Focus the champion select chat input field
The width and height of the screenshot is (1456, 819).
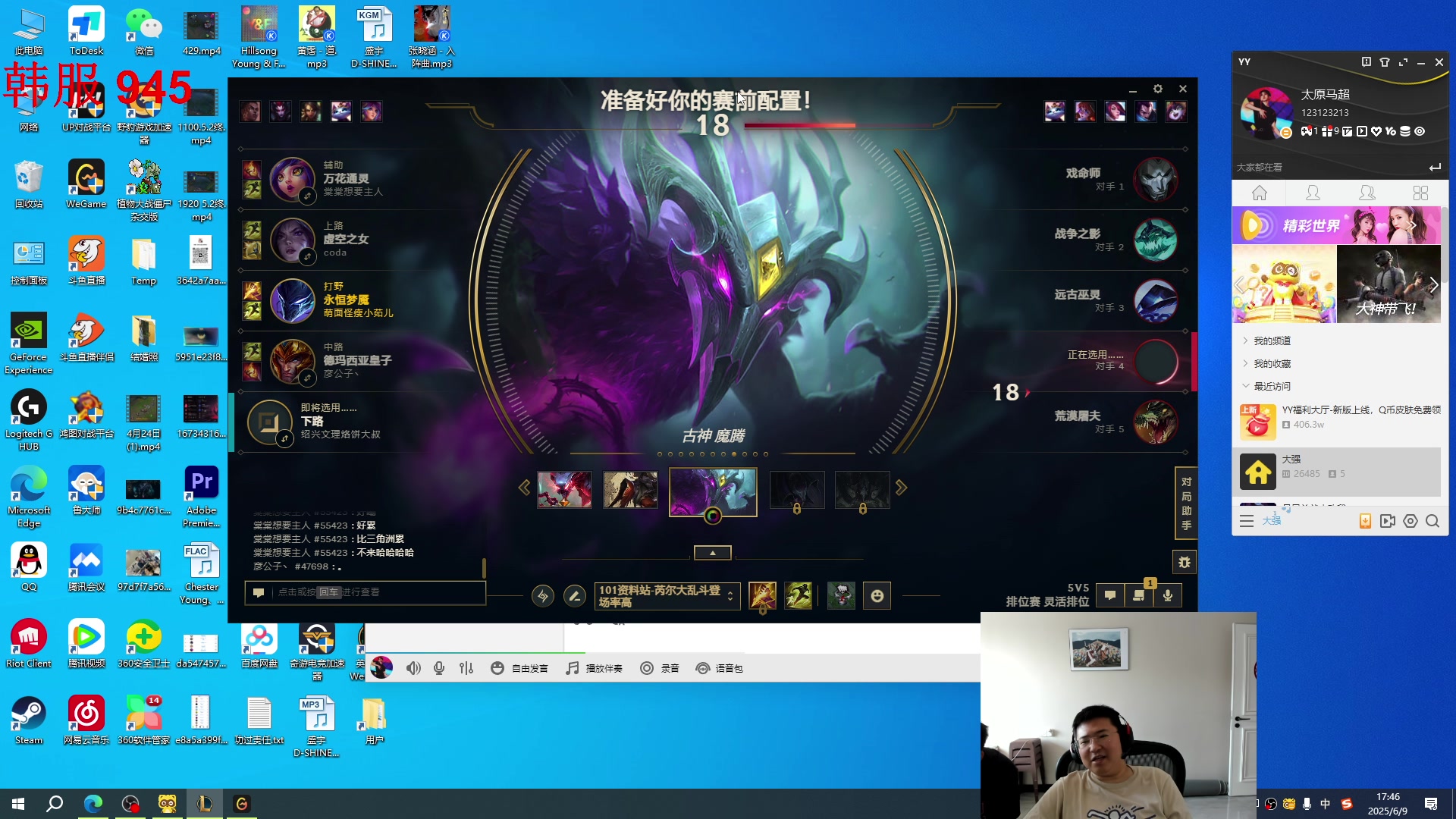click(365, 592)
